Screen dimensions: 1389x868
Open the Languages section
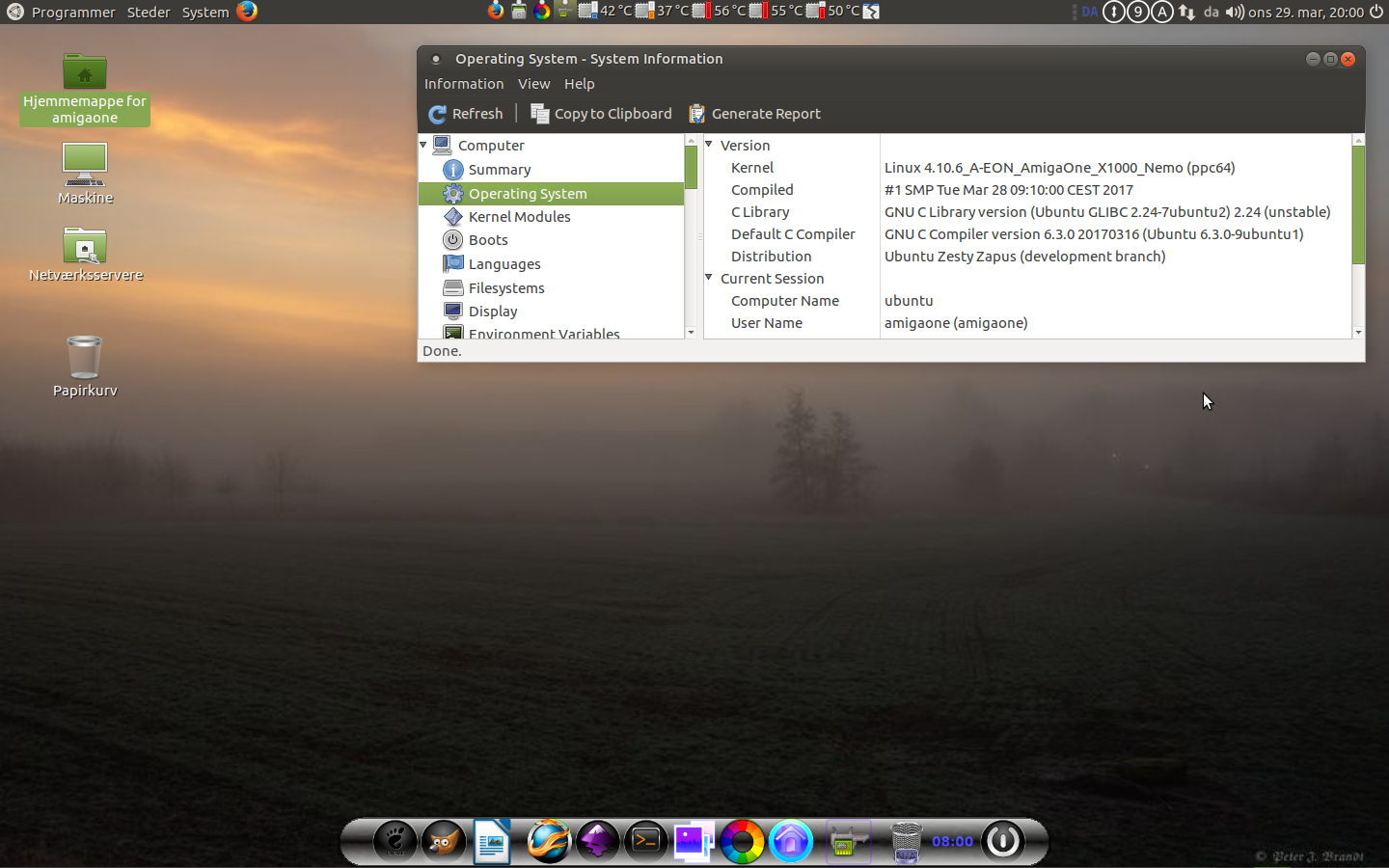pyautogui.click(x=504, y=264)
